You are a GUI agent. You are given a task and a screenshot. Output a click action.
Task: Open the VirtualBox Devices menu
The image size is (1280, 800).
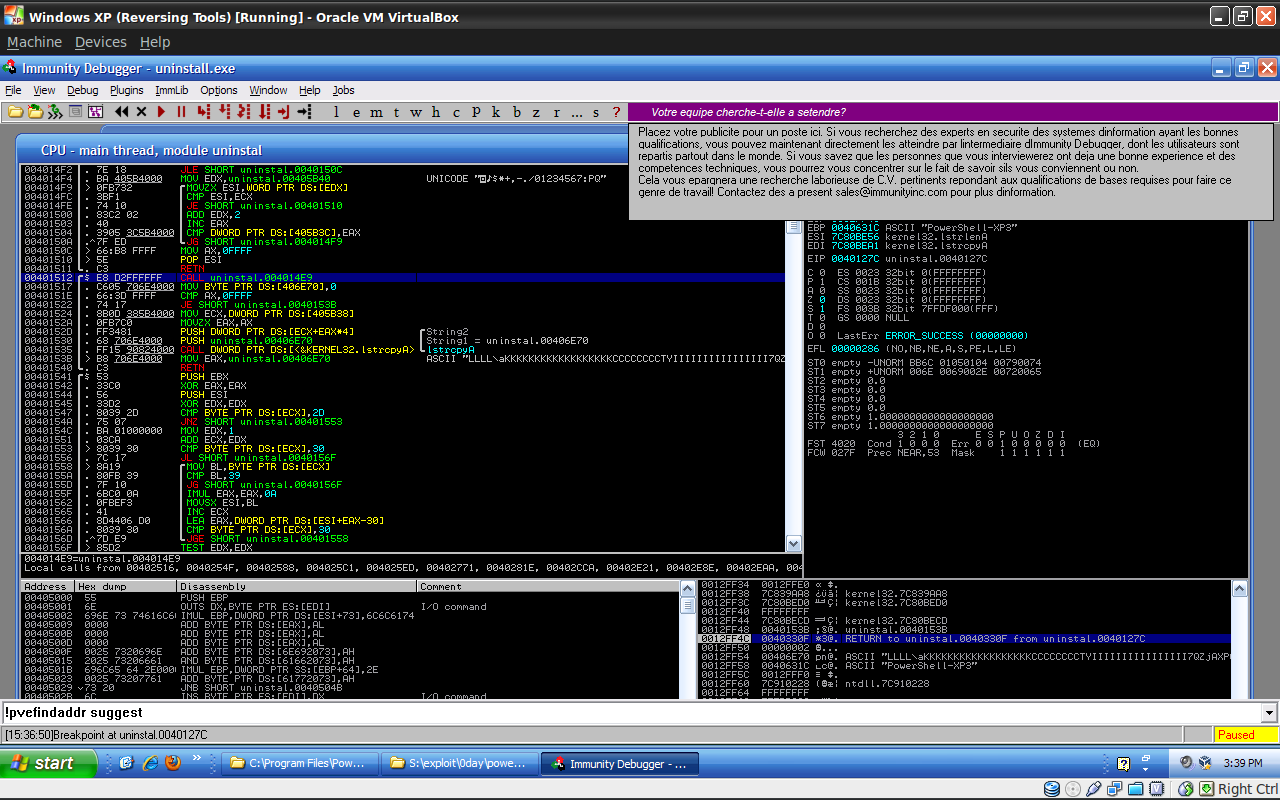[x=101, y=42]
